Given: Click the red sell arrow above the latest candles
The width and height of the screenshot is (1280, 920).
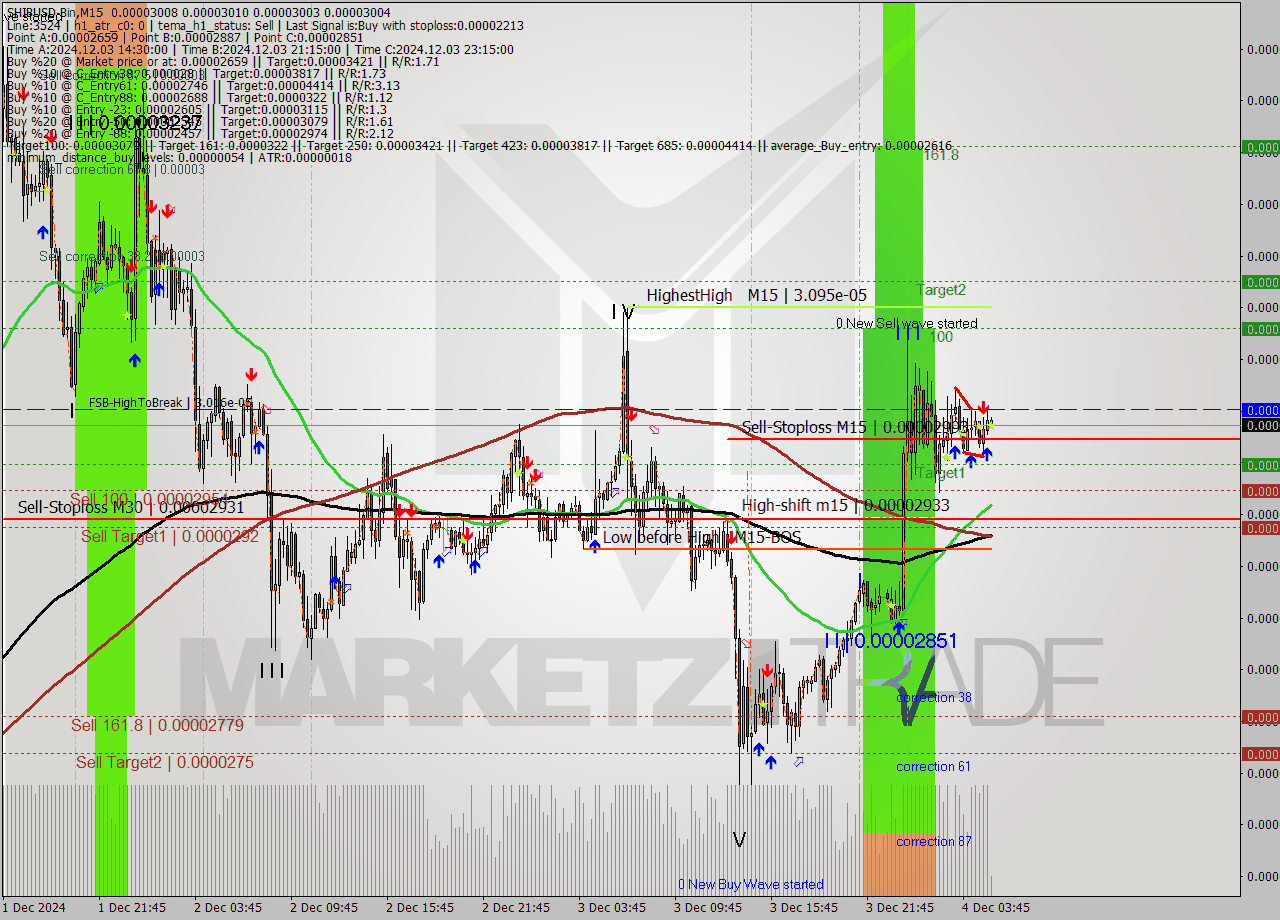Looking at the screenshot, I should click(x=984, y=408).
